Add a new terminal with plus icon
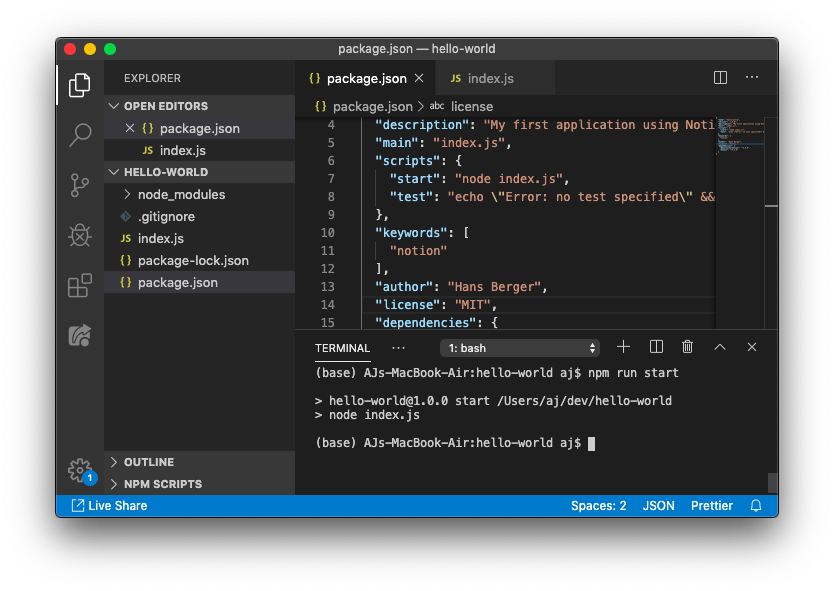 coord(623,347)
